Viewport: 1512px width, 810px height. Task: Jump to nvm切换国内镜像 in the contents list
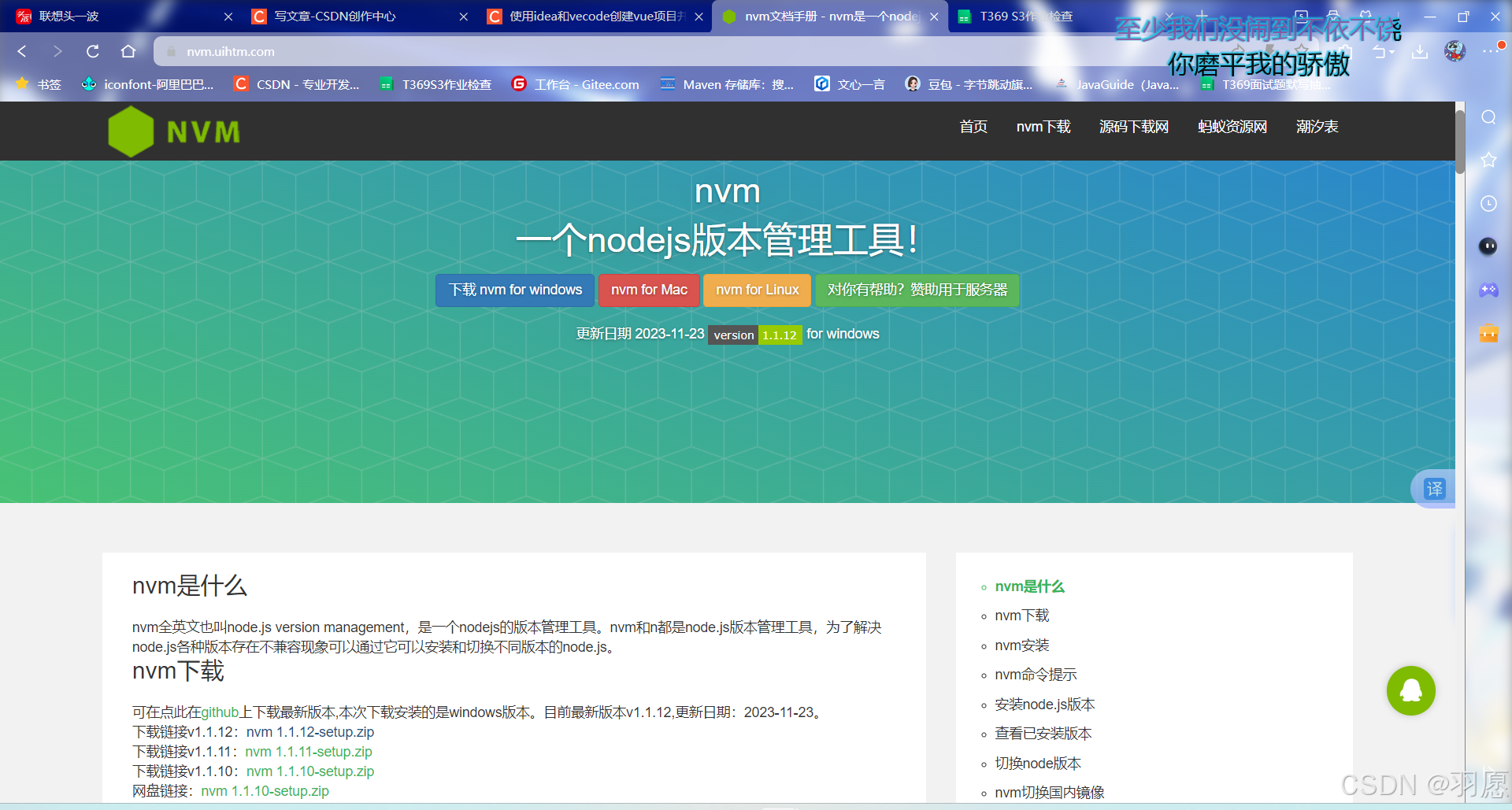coord(1050,793)
